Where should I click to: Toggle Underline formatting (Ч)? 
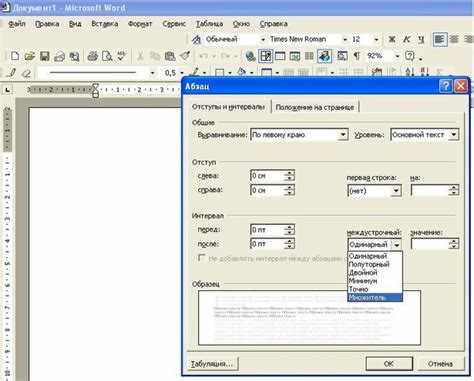[x=421, y=39]
